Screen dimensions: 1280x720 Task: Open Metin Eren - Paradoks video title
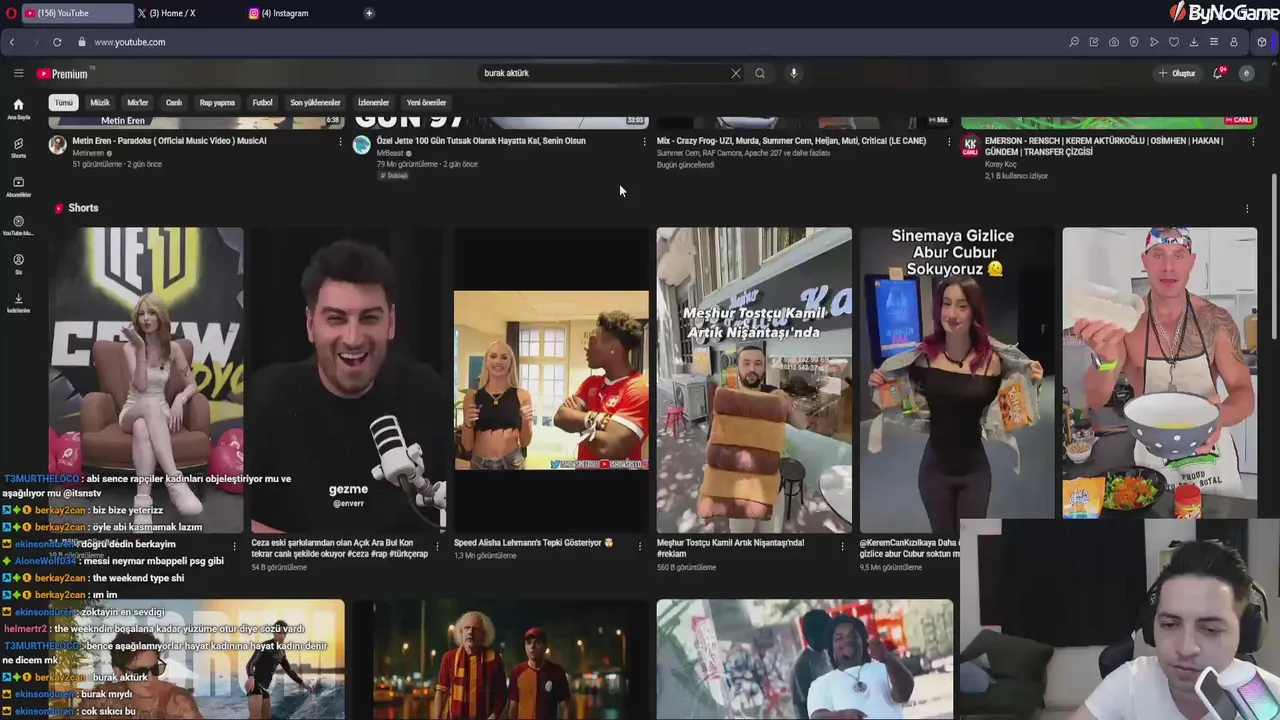pos(169,141)
